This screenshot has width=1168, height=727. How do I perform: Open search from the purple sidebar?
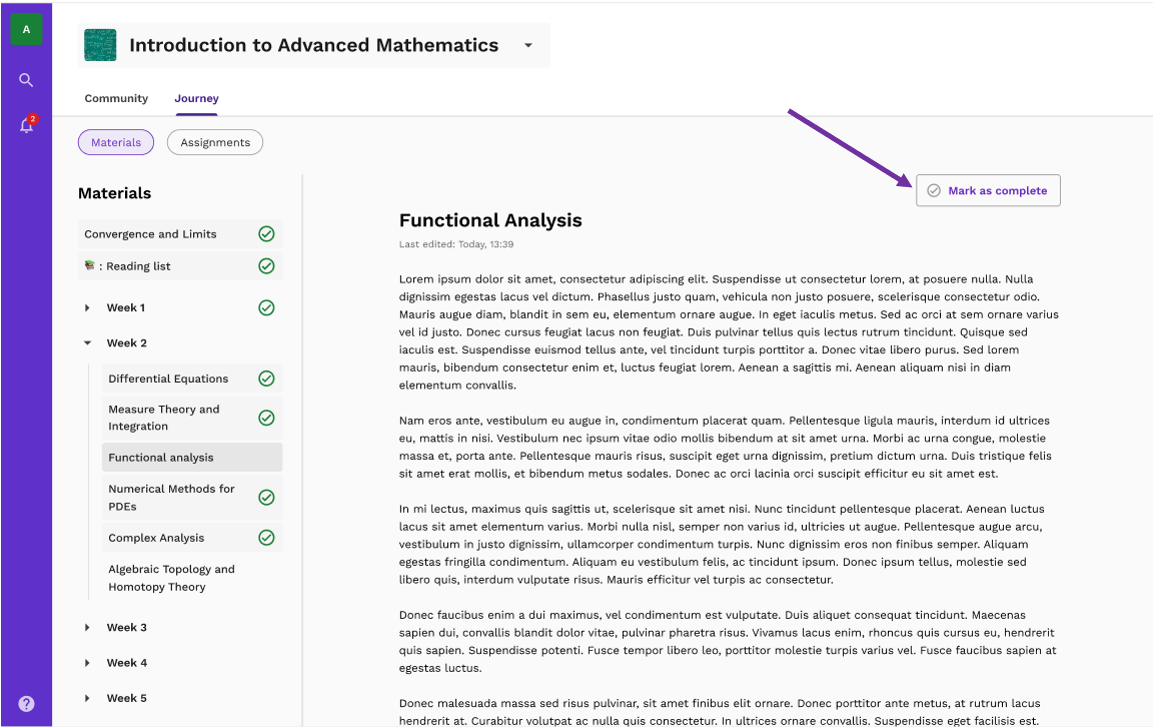click(x=26, y=80)
